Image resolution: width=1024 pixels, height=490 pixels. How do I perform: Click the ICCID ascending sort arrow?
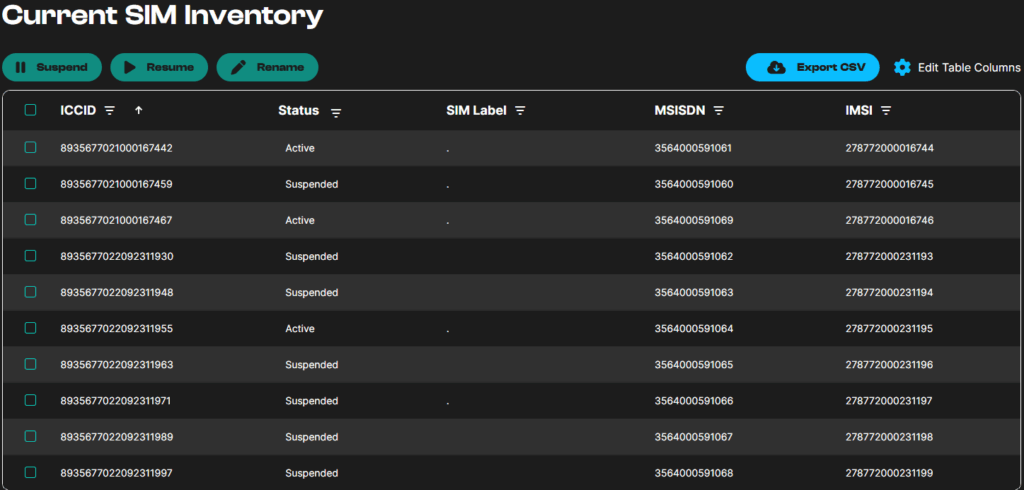[138, 110]
